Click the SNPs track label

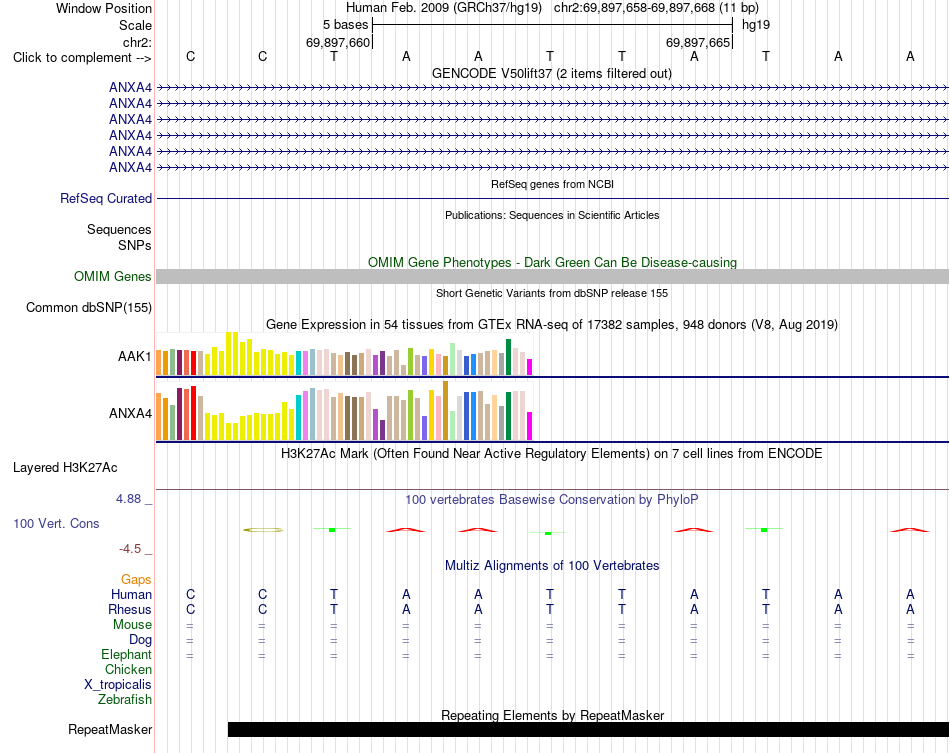click(x=135, y=245)
